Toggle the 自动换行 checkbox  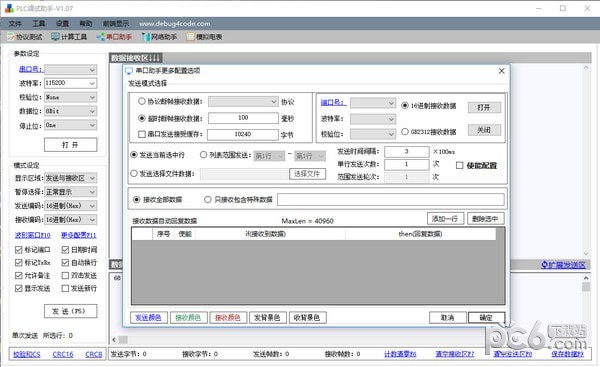coord(65,263)
